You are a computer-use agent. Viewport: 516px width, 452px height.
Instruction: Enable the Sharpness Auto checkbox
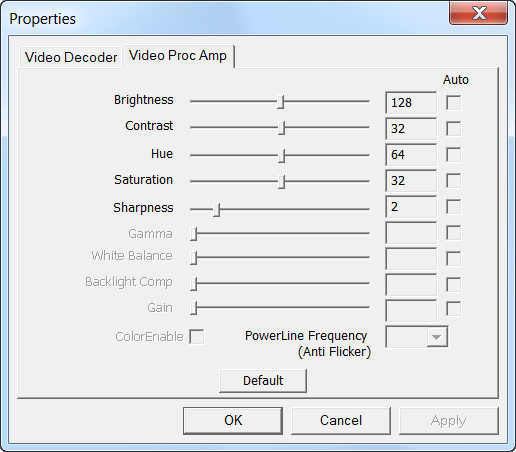pyautogui.click(x=454, y=207)
